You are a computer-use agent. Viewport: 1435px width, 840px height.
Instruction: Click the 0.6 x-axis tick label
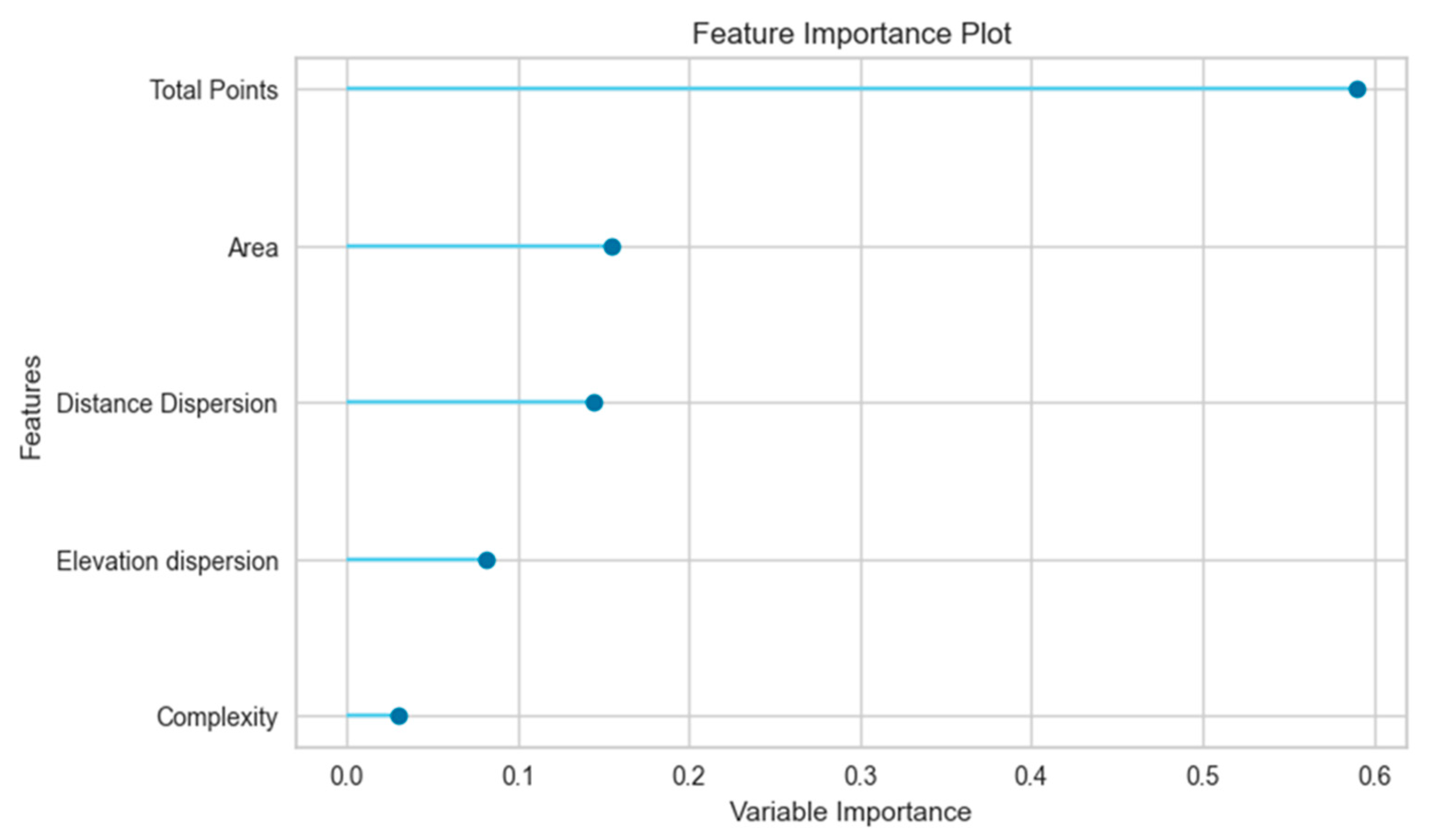[x=1374, y=776]
